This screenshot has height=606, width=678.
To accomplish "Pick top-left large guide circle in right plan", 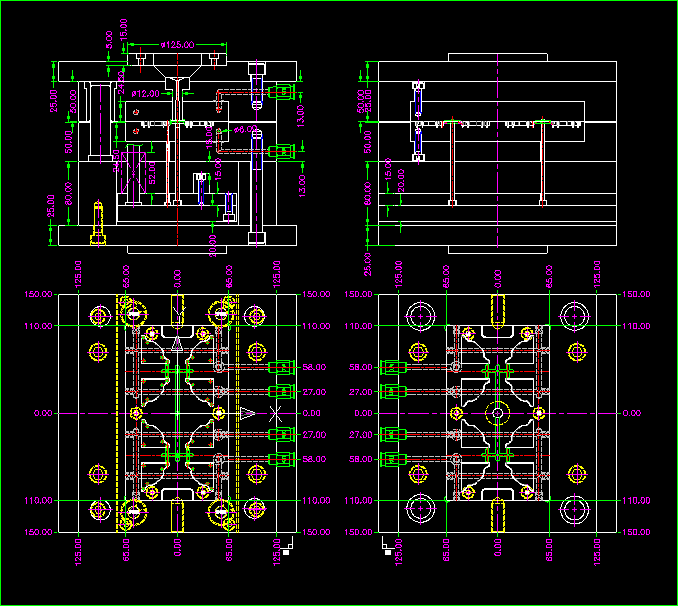I will 422,317.
